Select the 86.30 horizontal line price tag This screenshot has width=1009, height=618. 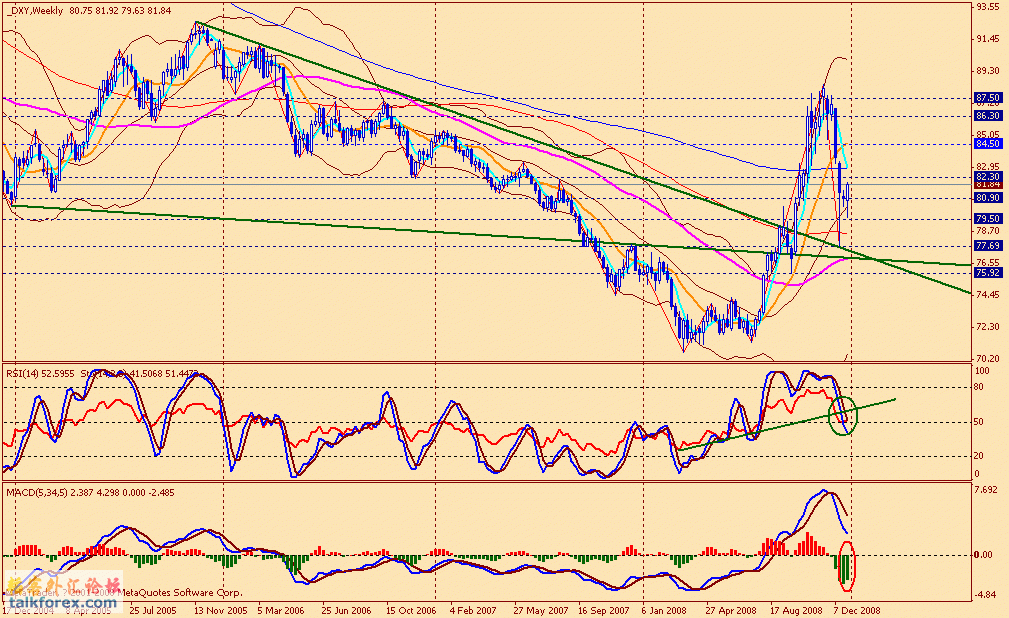988,116
